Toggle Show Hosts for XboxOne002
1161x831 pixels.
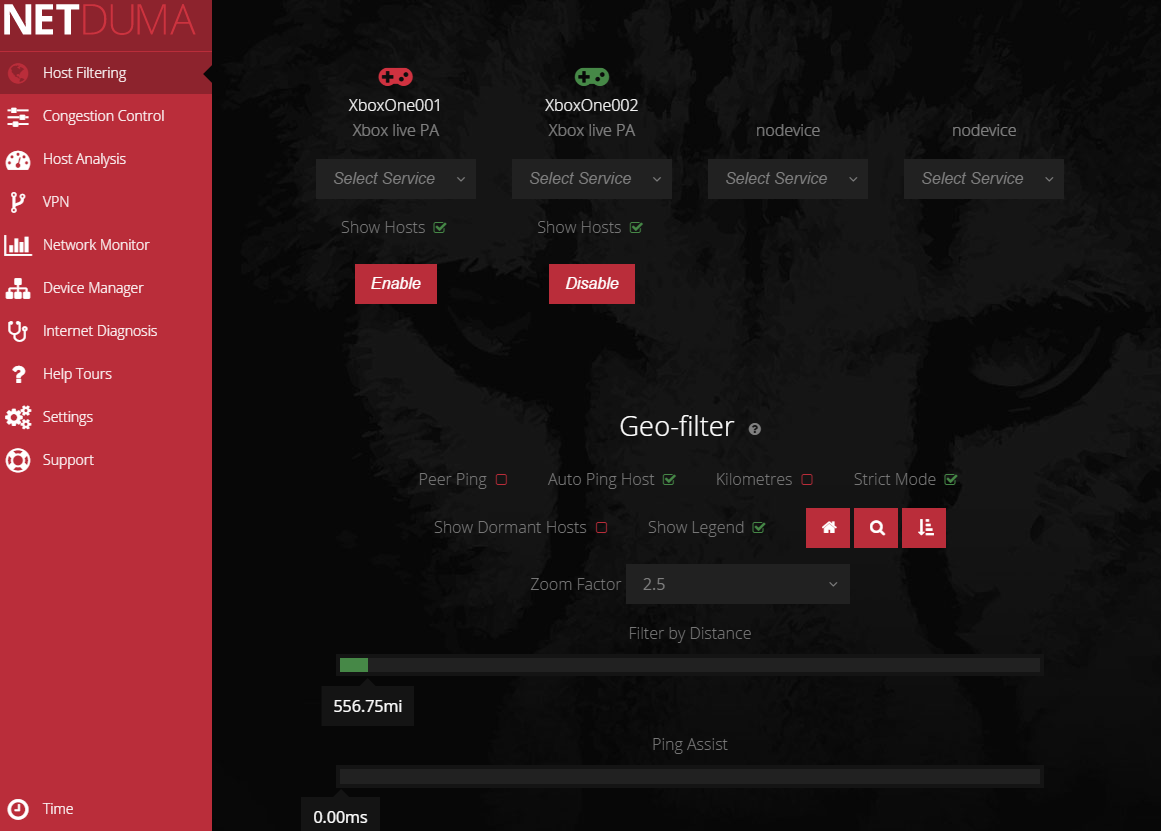click(636, 227)
